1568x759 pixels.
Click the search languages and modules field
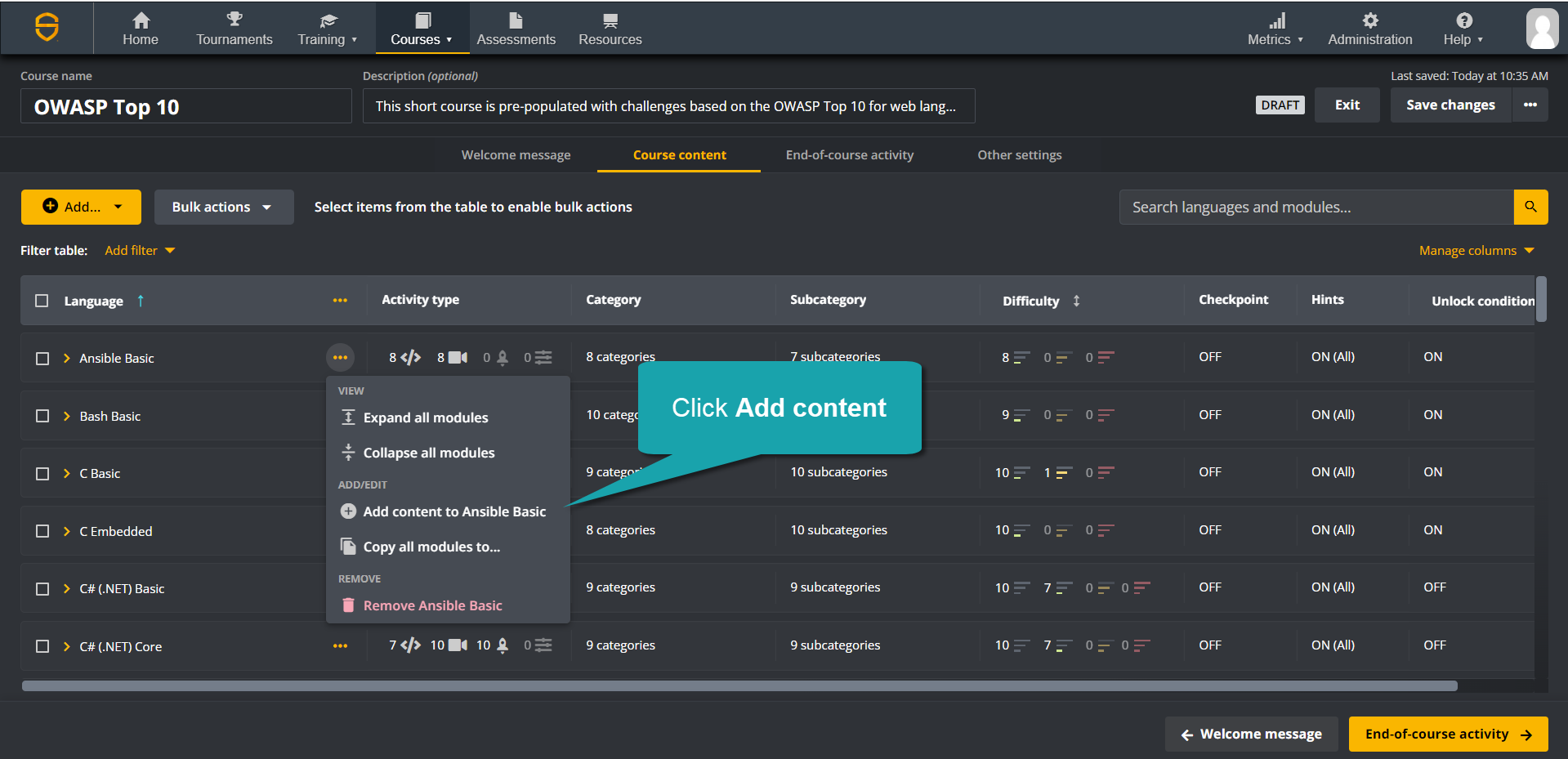[1316, 208]
